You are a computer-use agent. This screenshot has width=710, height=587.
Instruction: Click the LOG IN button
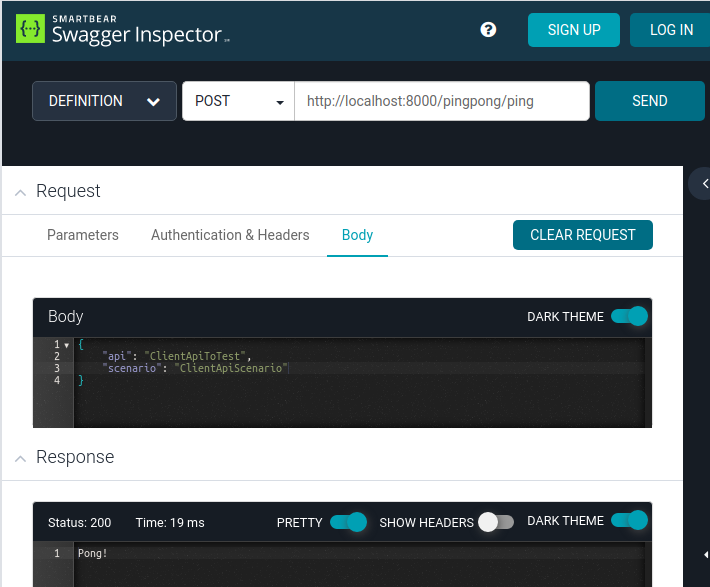pos(670,30)
